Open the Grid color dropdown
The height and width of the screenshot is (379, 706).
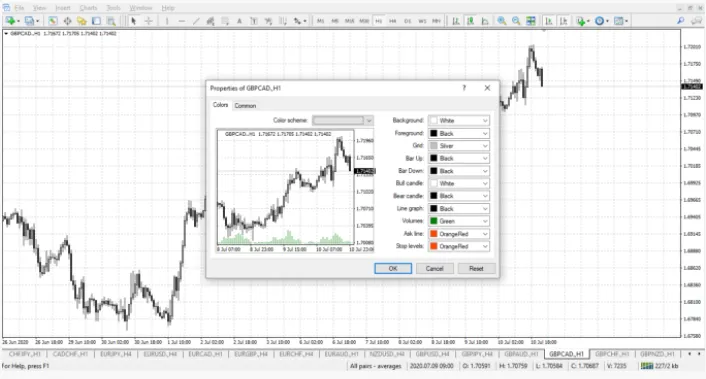point(459,146)
